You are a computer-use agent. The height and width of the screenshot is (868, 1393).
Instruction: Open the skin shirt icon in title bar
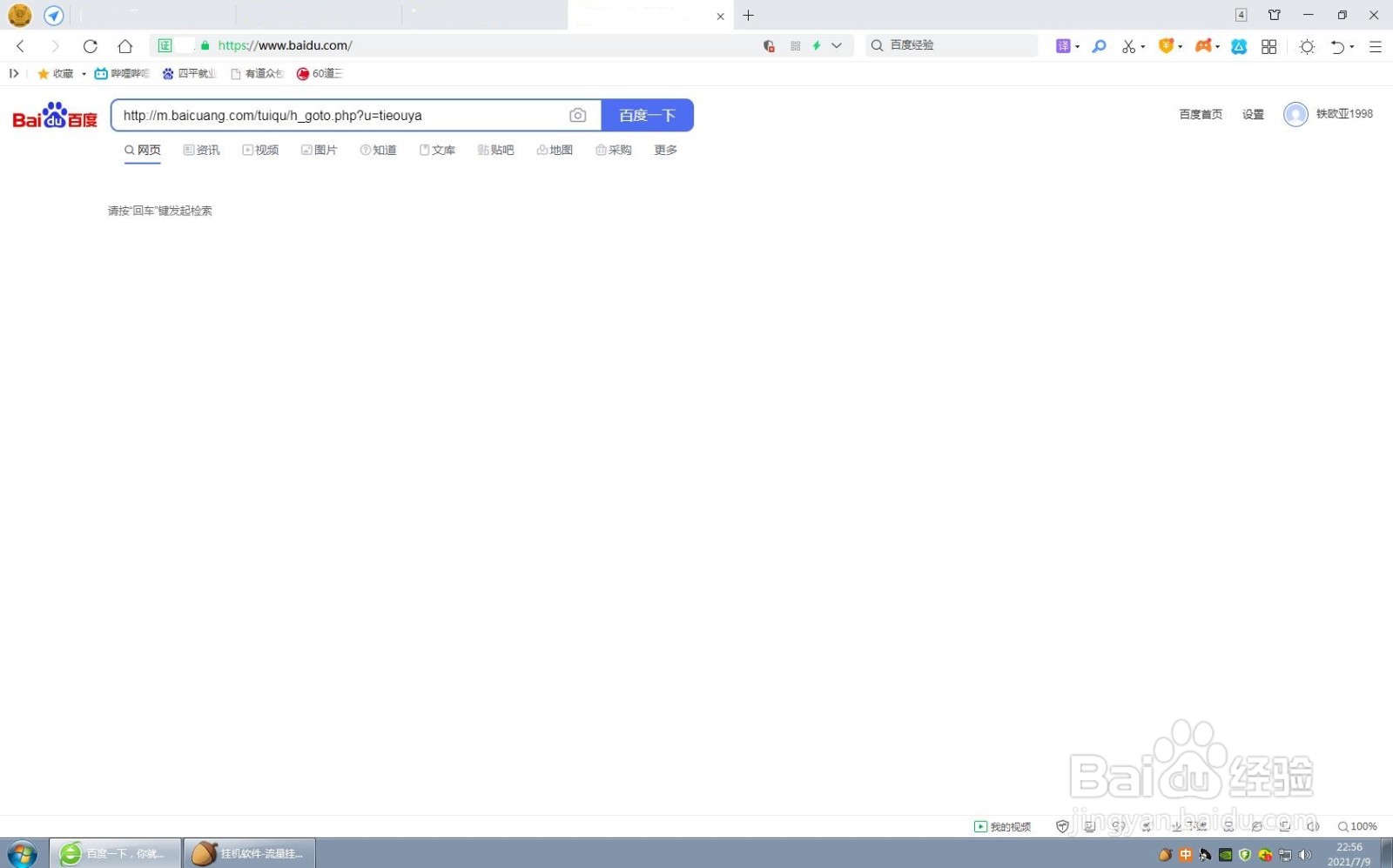click(1275, 15)
